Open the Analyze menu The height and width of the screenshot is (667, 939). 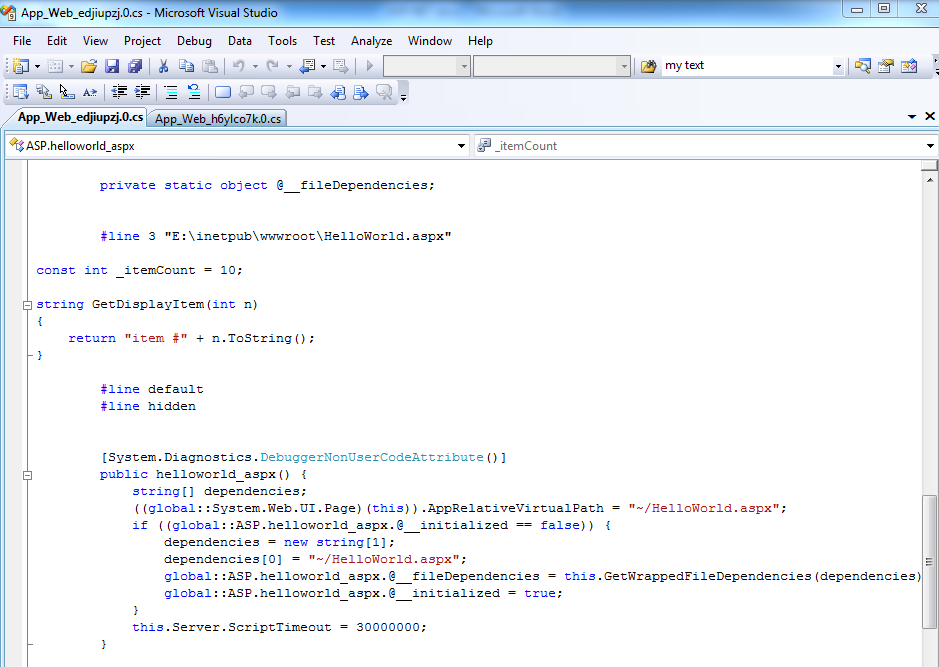(371, 41)
